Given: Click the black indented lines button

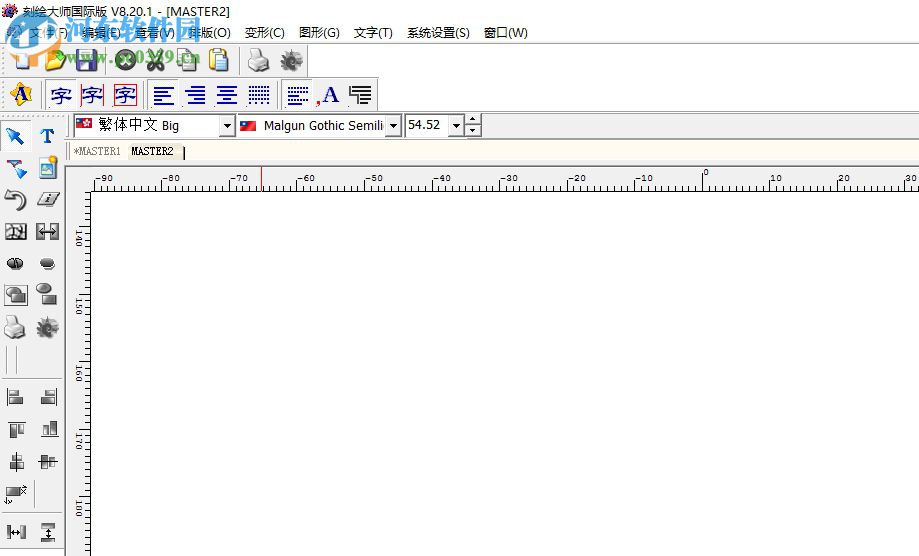Looking at the screenshot, I should click(x=360, y=95).
